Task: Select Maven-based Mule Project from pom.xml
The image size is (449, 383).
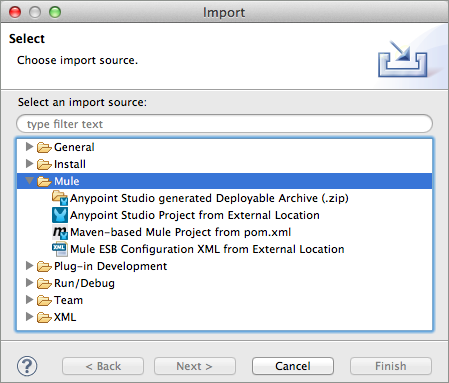Action: [180, 232]
